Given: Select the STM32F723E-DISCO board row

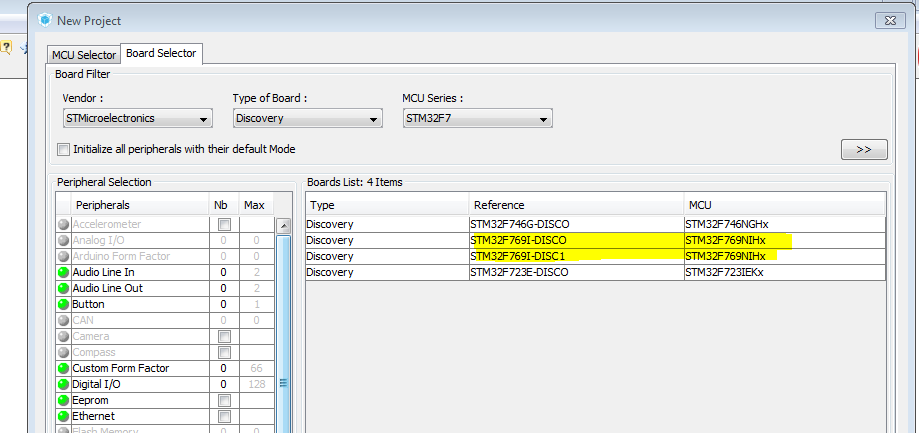Looking at the screenshot, I should click(595, 272).
